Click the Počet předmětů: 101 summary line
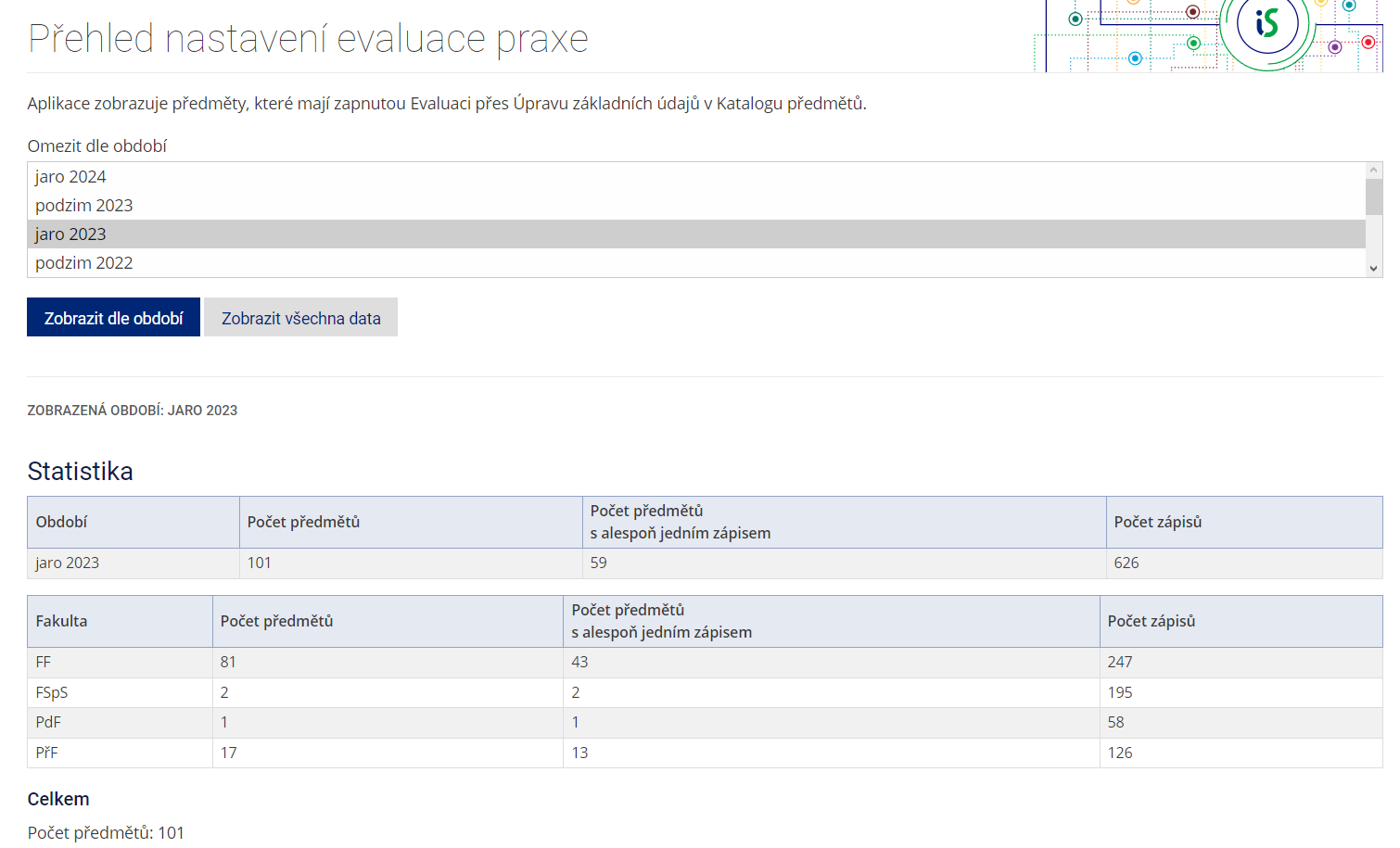This screenshot has width=1400, height=848. 106,832
